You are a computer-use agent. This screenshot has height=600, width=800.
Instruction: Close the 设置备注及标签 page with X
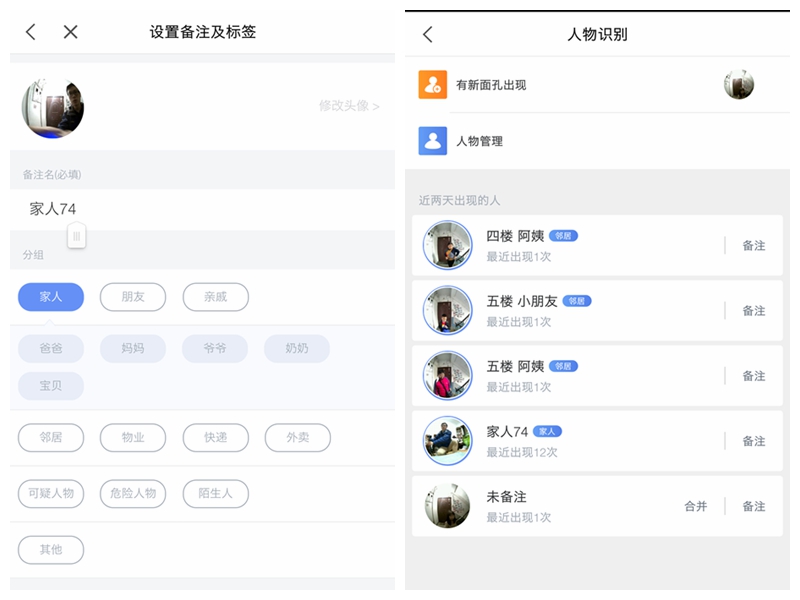tap(70, 32)
